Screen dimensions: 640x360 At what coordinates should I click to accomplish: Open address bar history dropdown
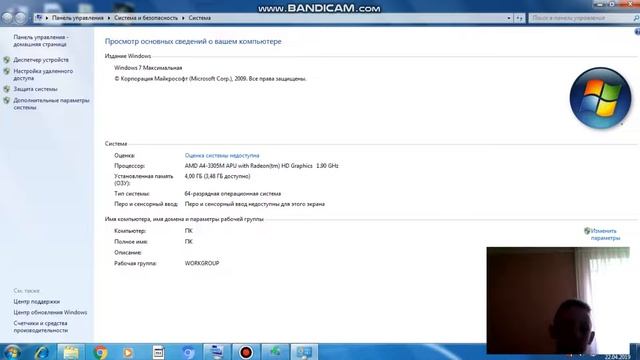[x=509, y=18]
